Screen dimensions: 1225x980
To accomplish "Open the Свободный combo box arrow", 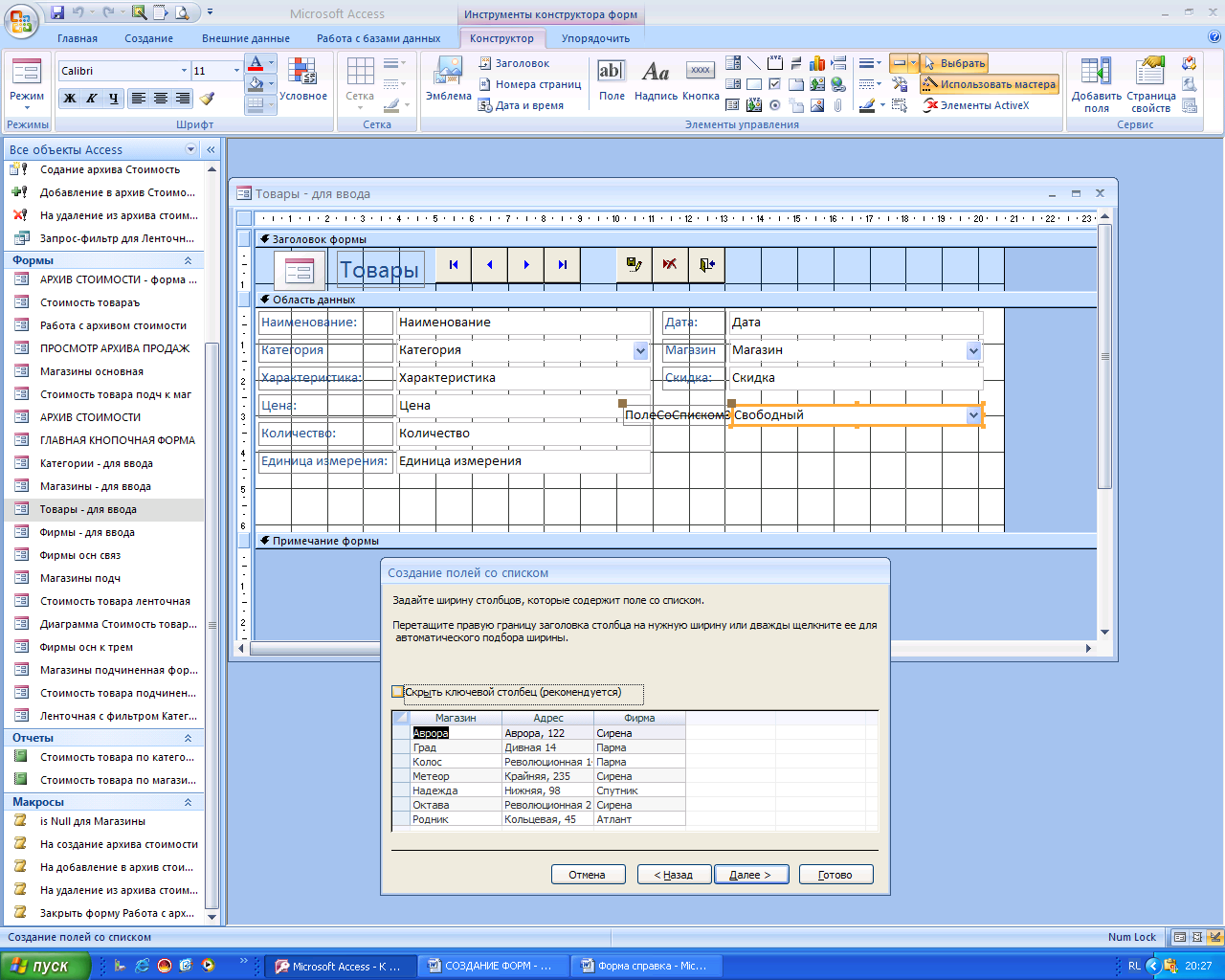I will coord(973,415).
